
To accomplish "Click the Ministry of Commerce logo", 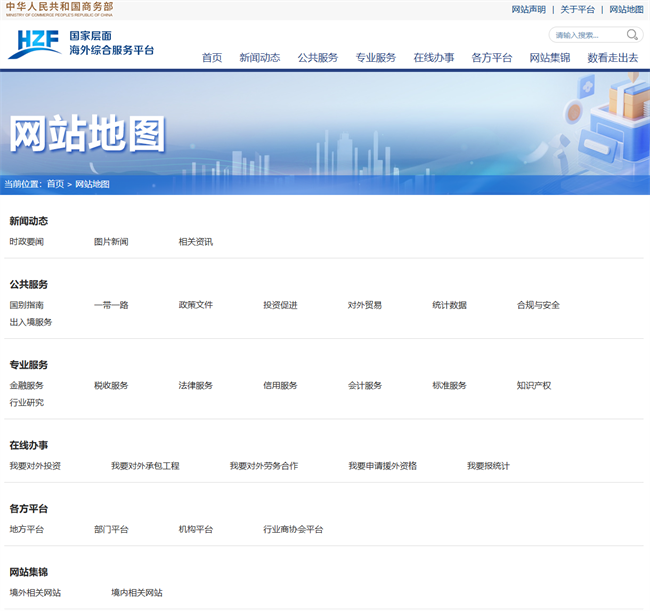I will pyautogui.click(x=60, y=8).
